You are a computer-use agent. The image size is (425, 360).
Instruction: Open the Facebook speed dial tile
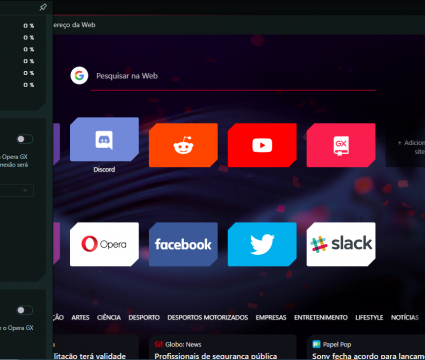coord(183,244)
